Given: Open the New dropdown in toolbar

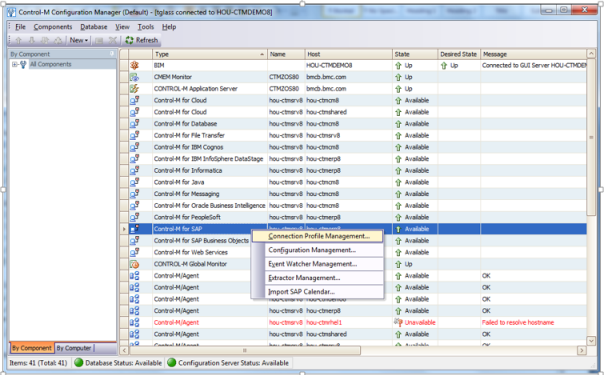Looking at the screenshot, I should tap(79, 40).
